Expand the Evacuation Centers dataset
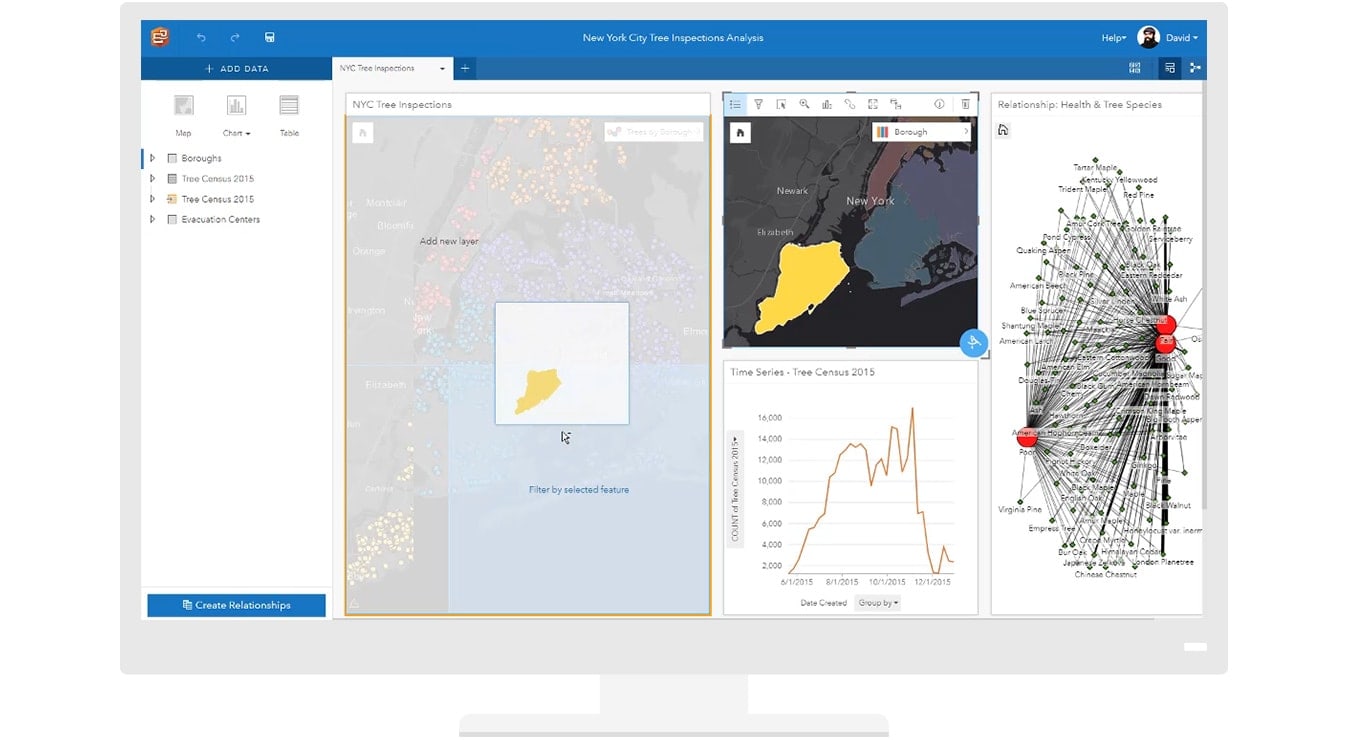Image resolution: width=1350 pixels, height=740 pixels. coord(153,219)
